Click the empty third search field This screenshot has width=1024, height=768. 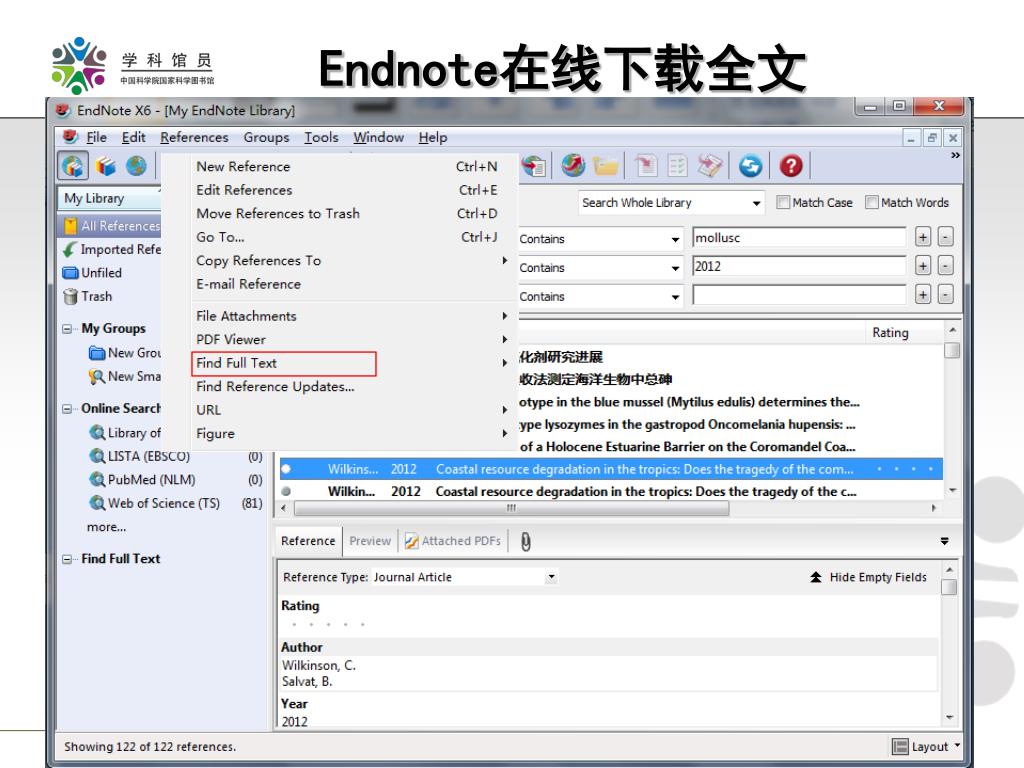(799, 295)
